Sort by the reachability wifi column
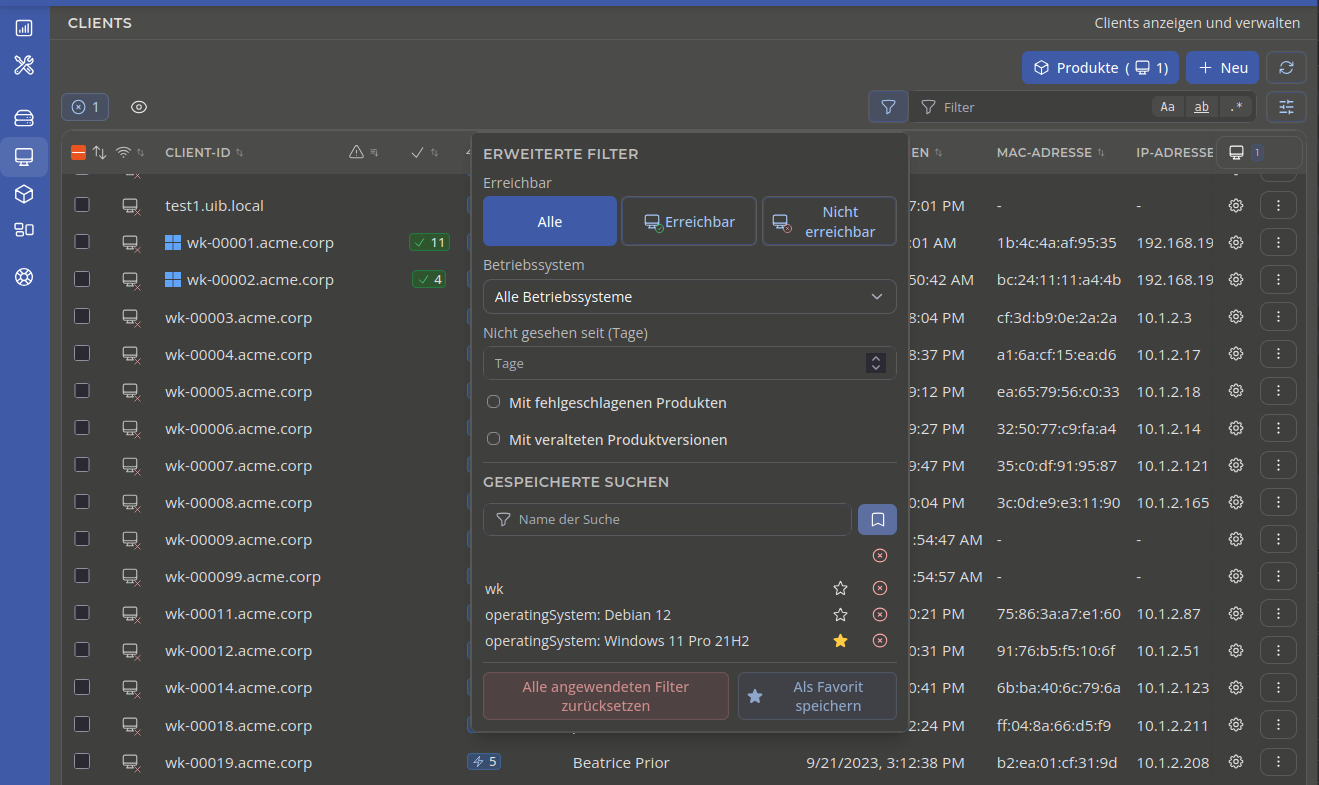 tap(130, 153)
